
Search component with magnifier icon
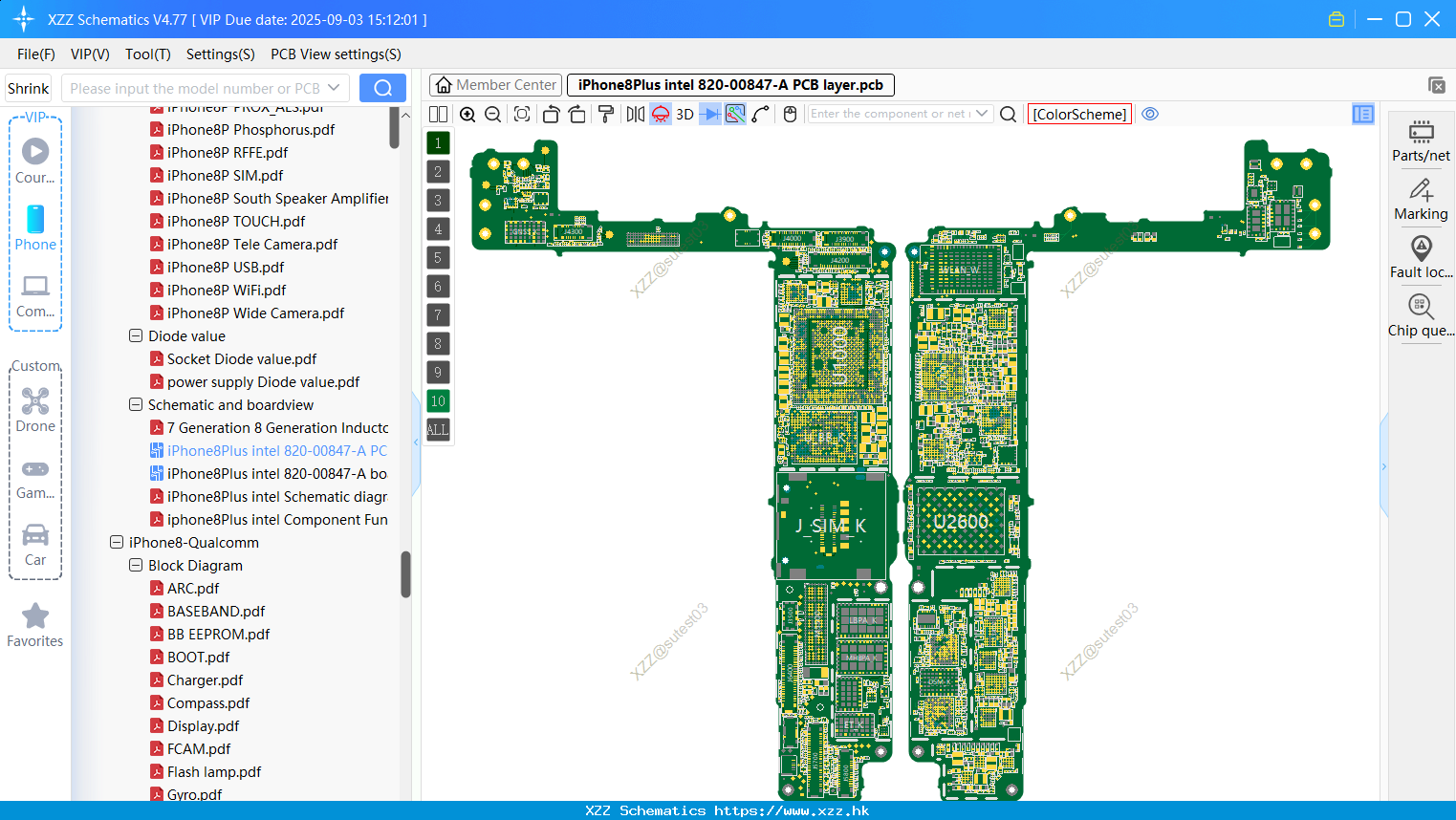[x=1008, y=115]
